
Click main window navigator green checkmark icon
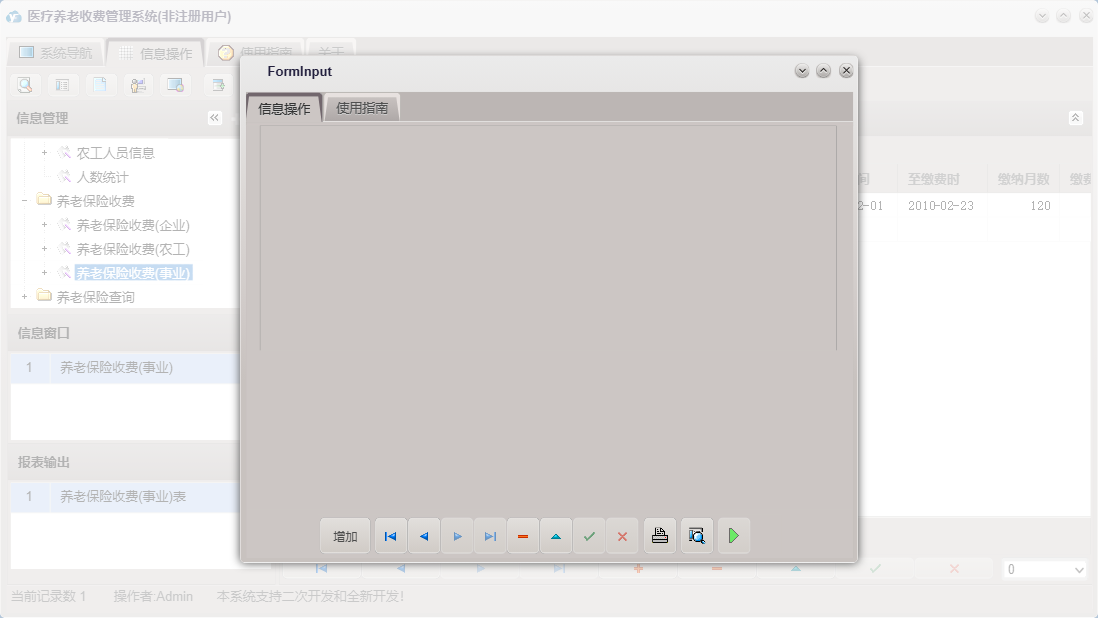(875, 569)
